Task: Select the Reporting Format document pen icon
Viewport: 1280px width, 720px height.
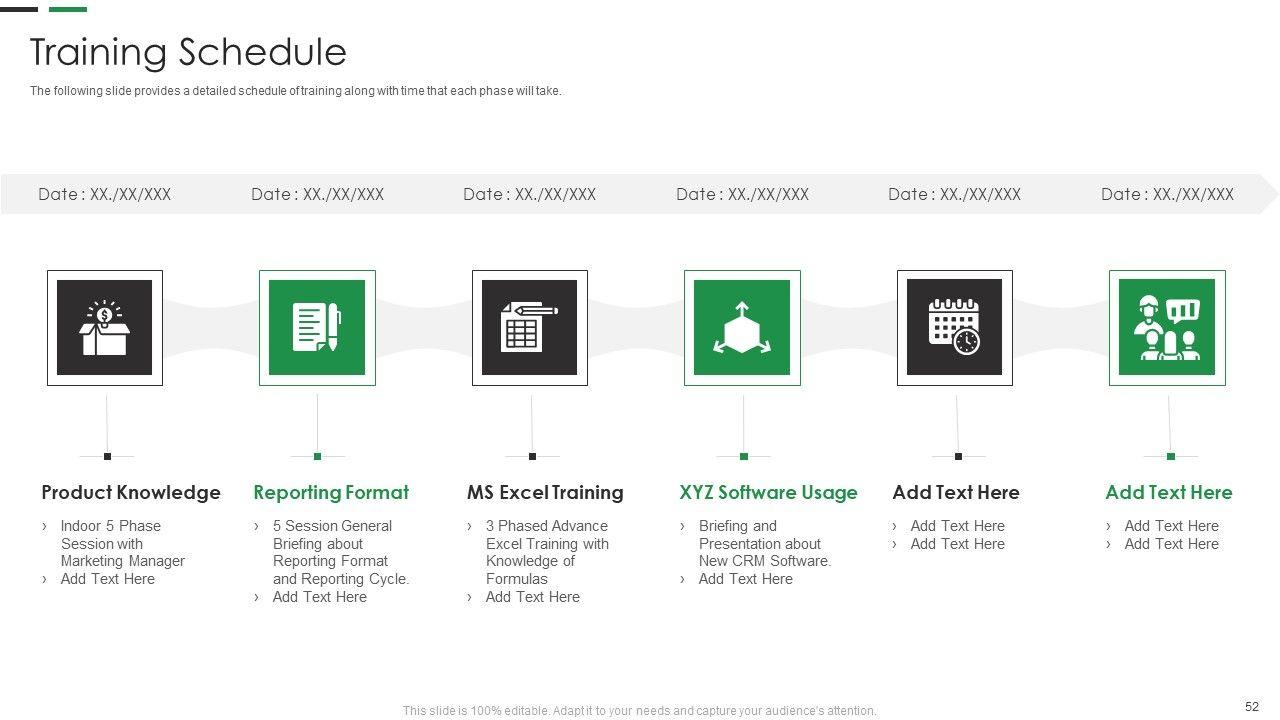Action: (317, 328)
